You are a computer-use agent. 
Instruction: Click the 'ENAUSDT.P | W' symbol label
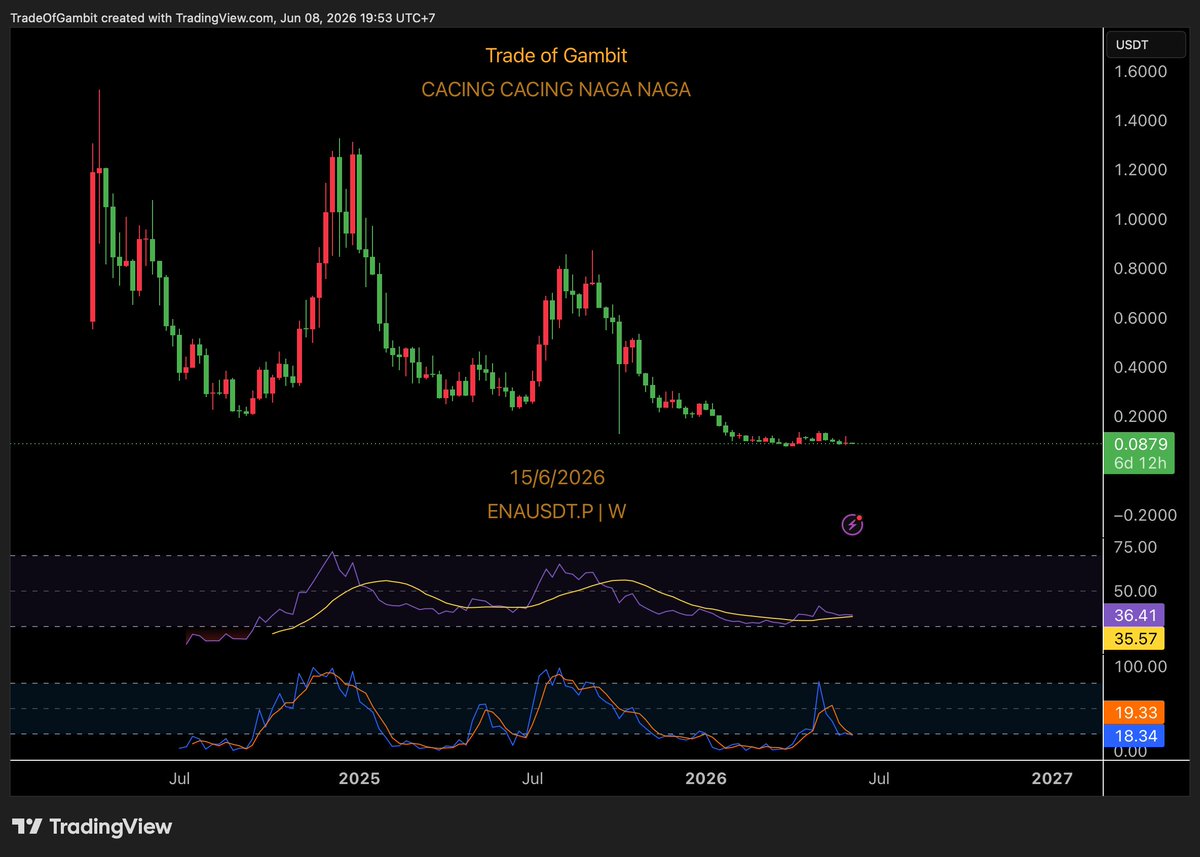(x=556, y=511)
